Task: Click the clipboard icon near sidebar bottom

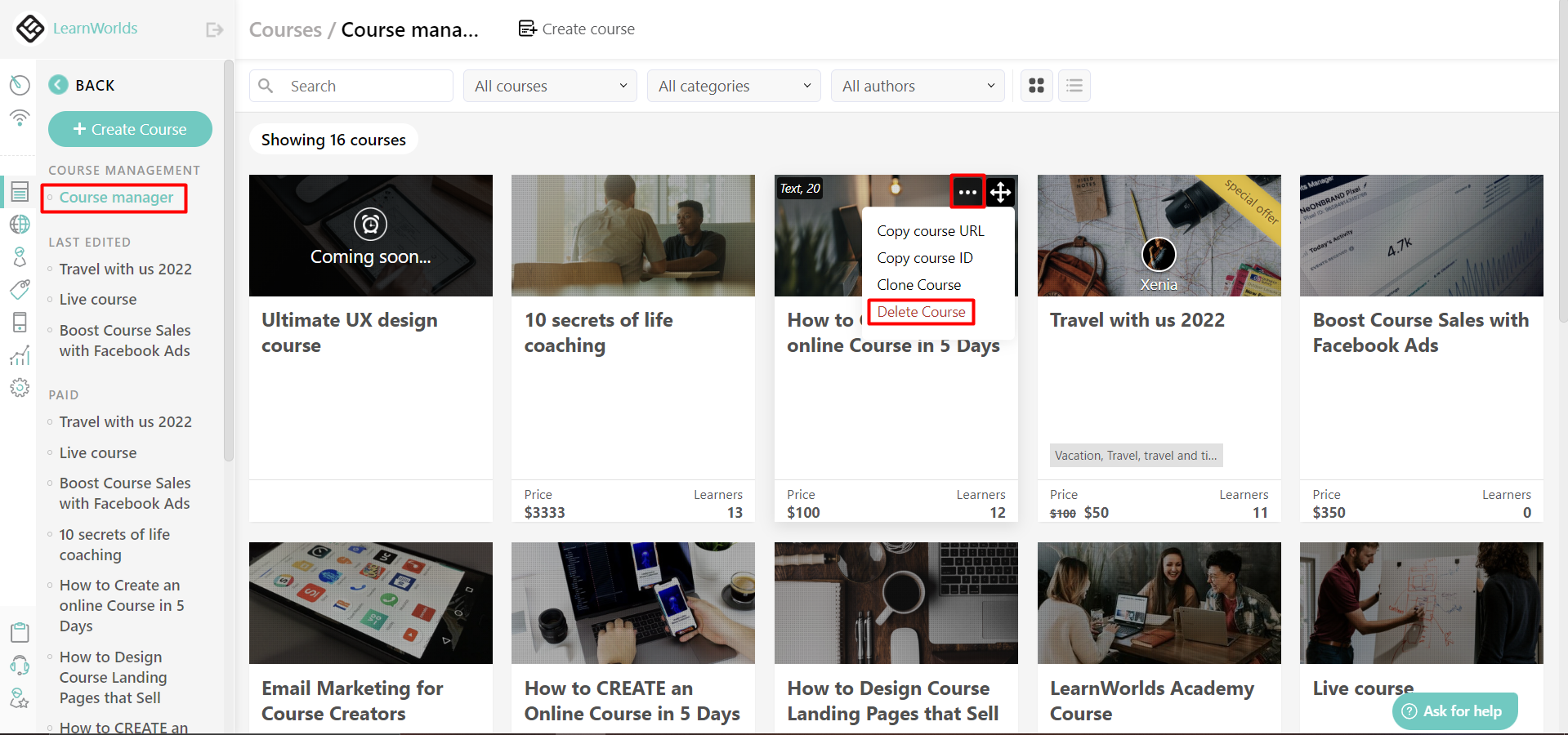Action: pyautogui.click(x=20, y=631)
